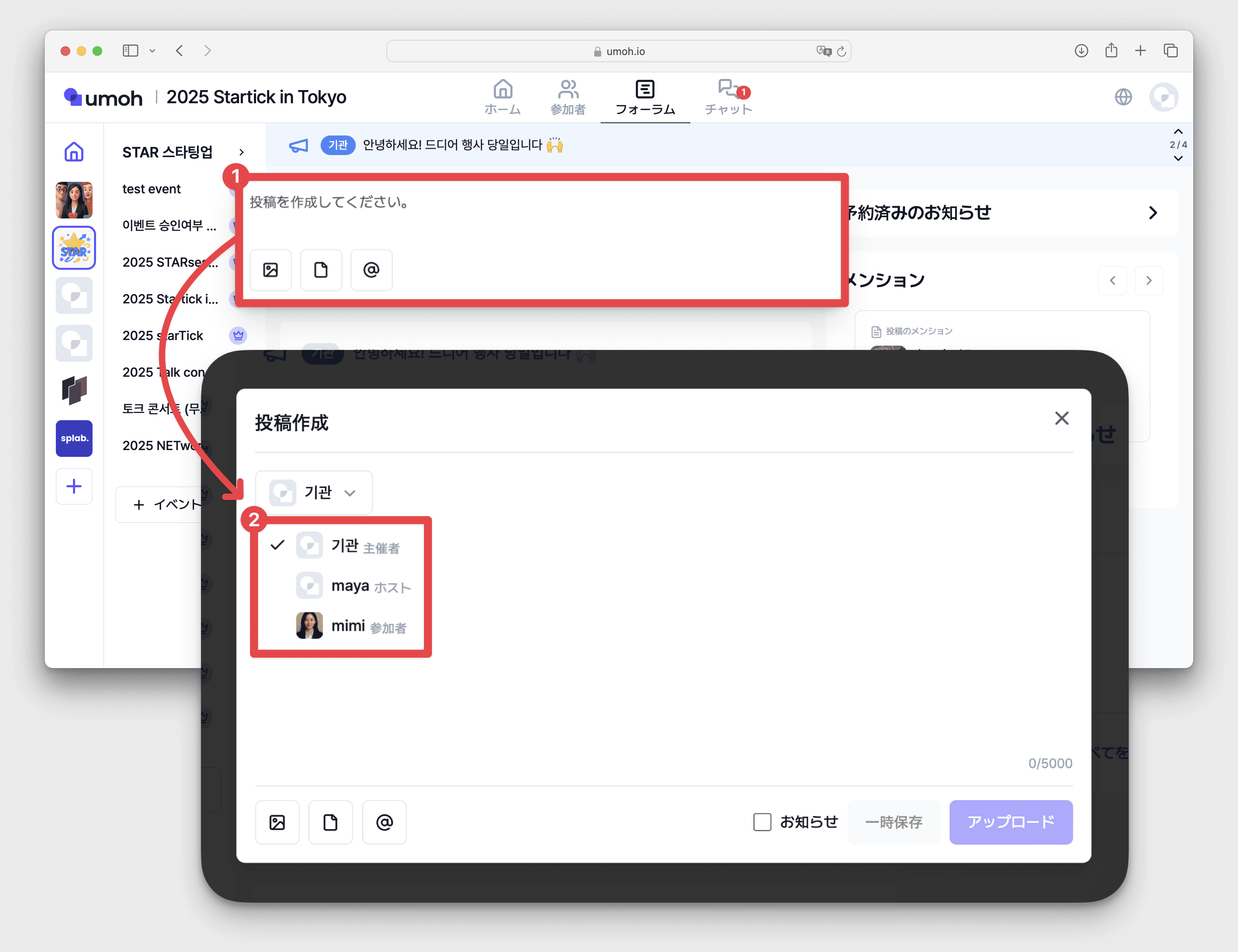Image resolution: width=1238 pixels, height=952 pixels.
Task: Expand the STAR 스타트업 group arrow
Action: [241, 152]
